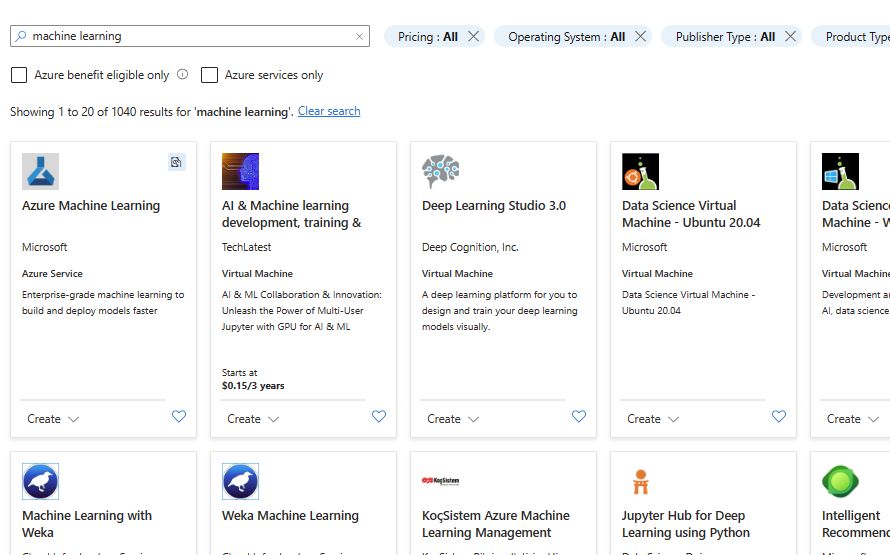Viewport: 890px width, 555px height.
Task: Open the Pricing filter pill
Action: (427, 37)
